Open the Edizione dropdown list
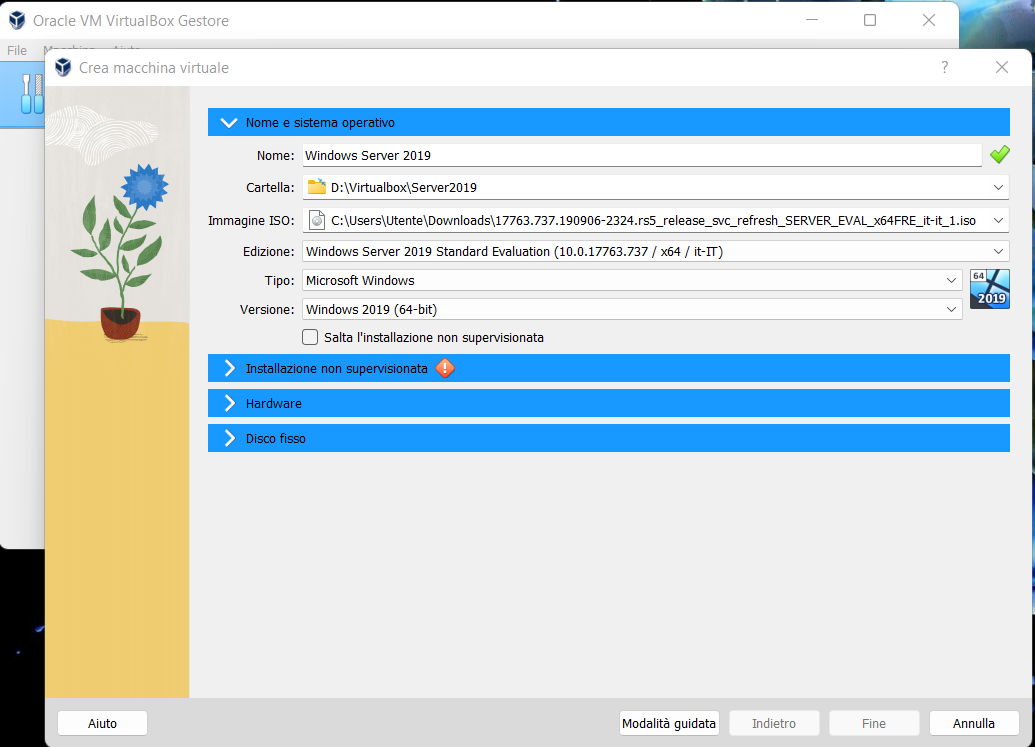Screen dimensions: 1035x747 pyautogui.click(x=998, y=251)
